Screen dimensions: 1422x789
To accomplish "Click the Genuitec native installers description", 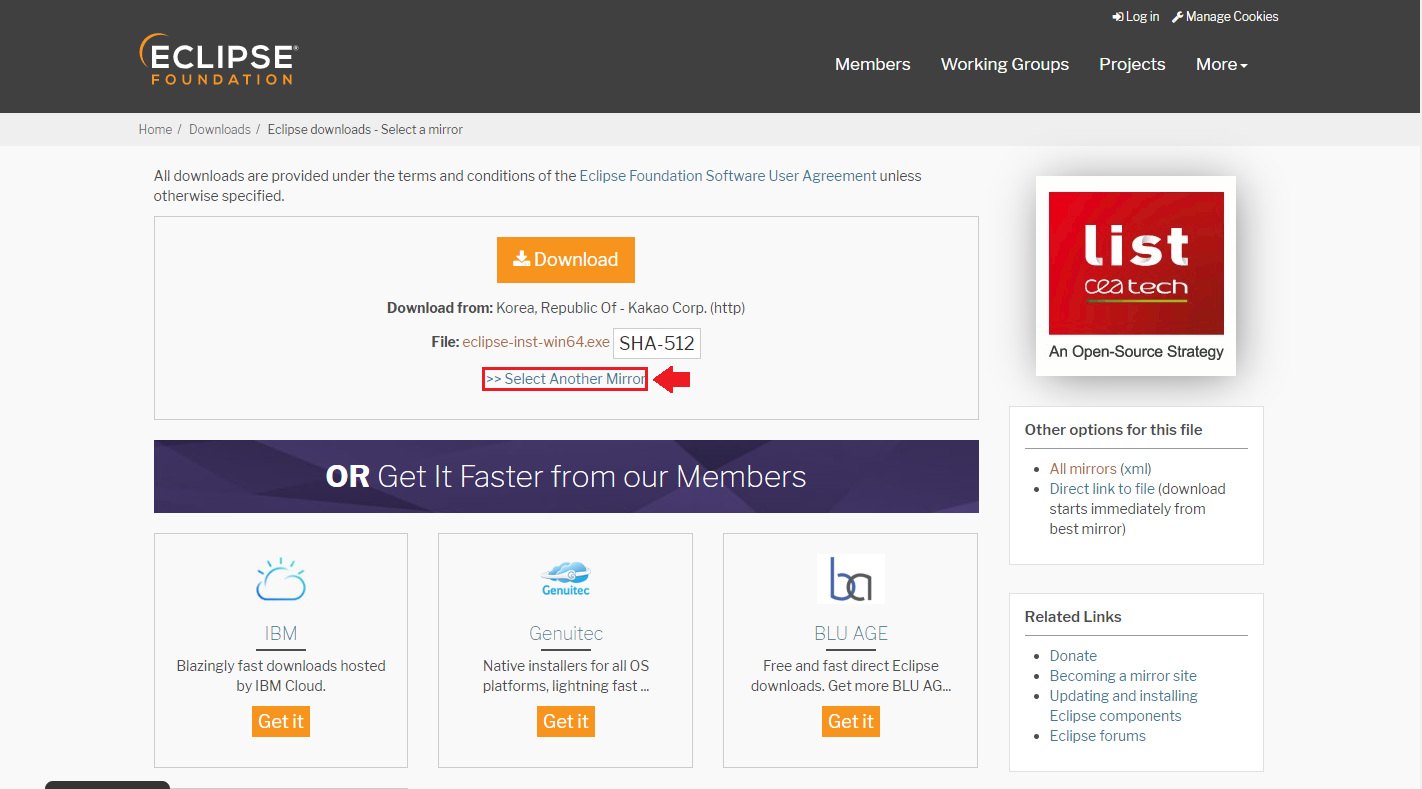I will (566, 676).
